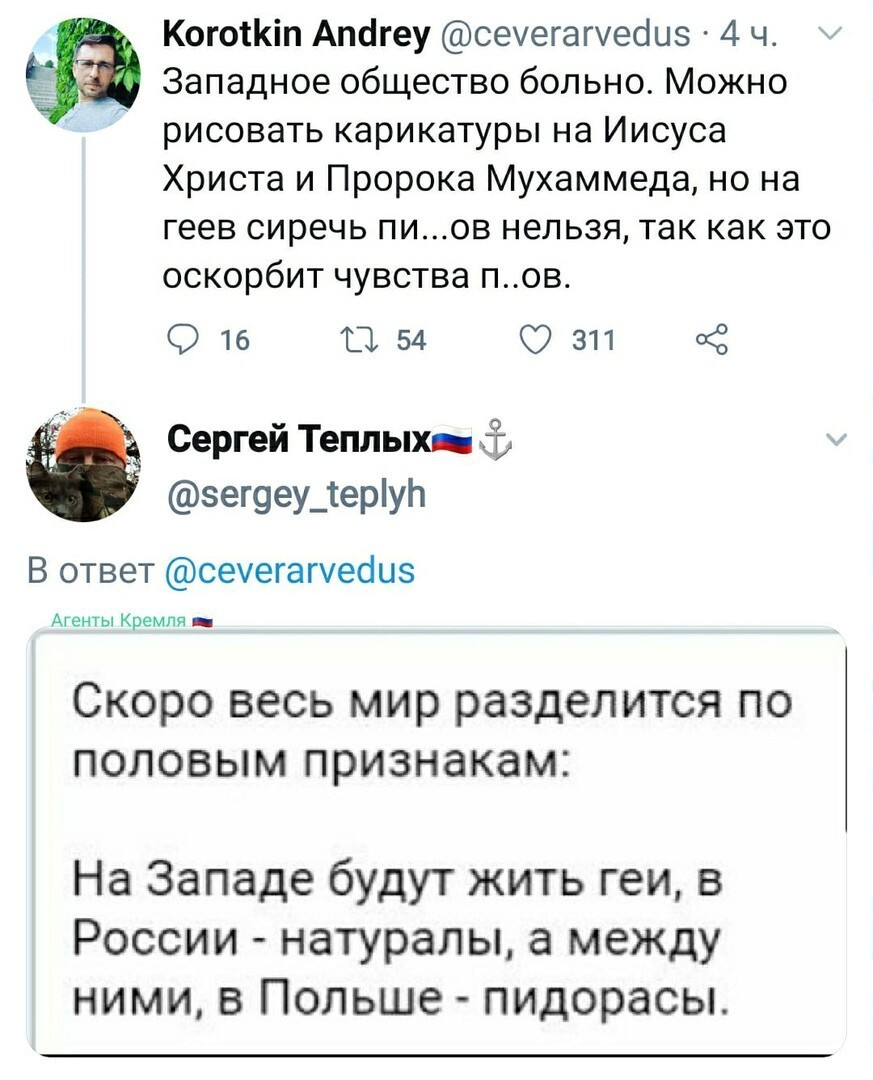Expand the chevron menu on Теплых's reply
The width and height of the screenshot is (873, 1080).
(835, 439)
